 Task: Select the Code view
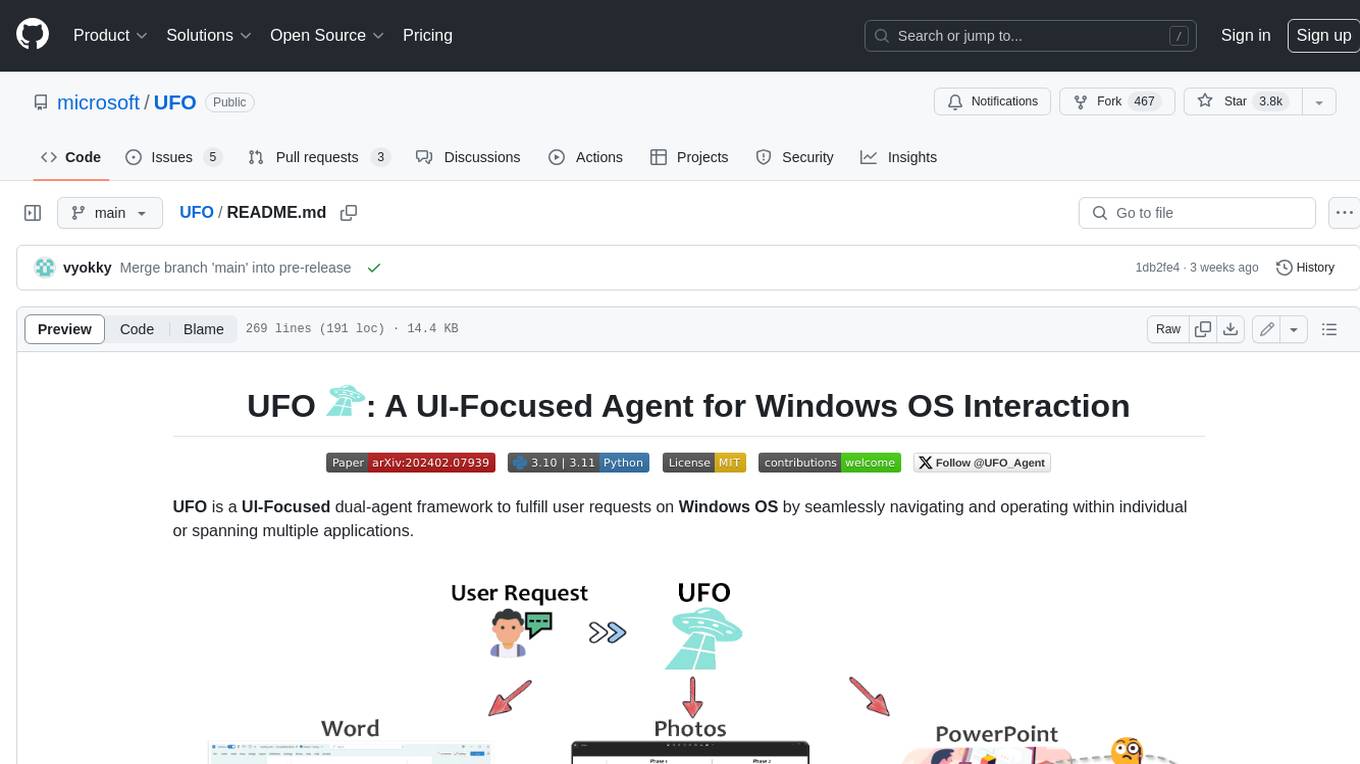click(x=137, y=329)
